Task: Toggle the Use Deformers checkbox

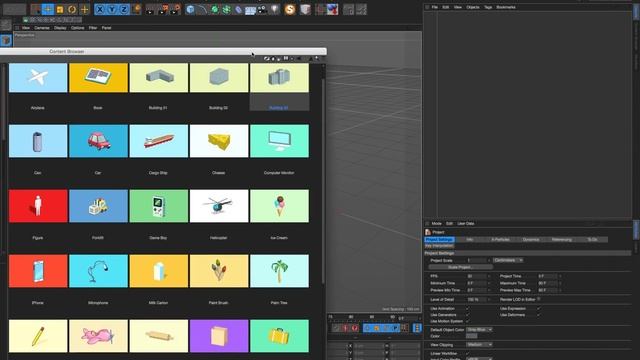Action: pos(539,315)
